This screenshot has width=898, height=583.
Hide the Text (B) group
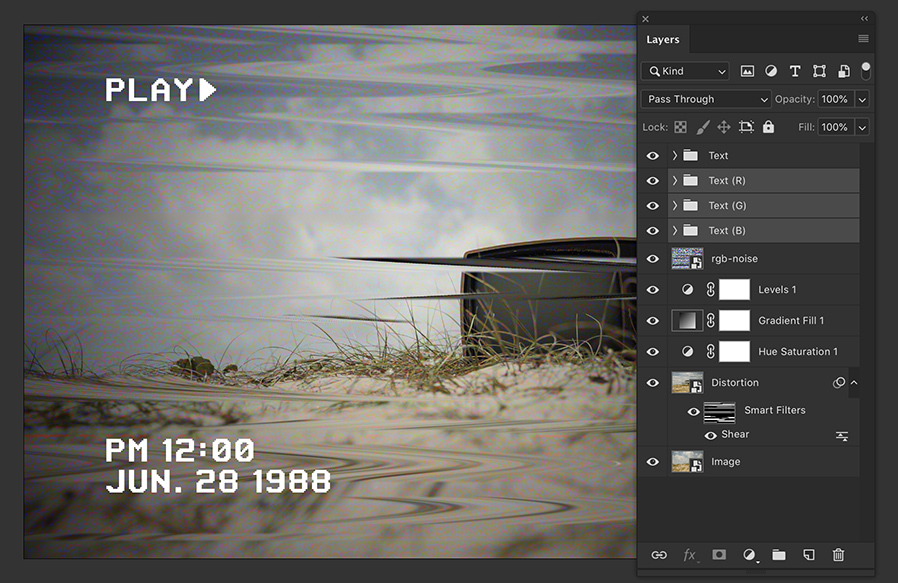coord(652,231)
